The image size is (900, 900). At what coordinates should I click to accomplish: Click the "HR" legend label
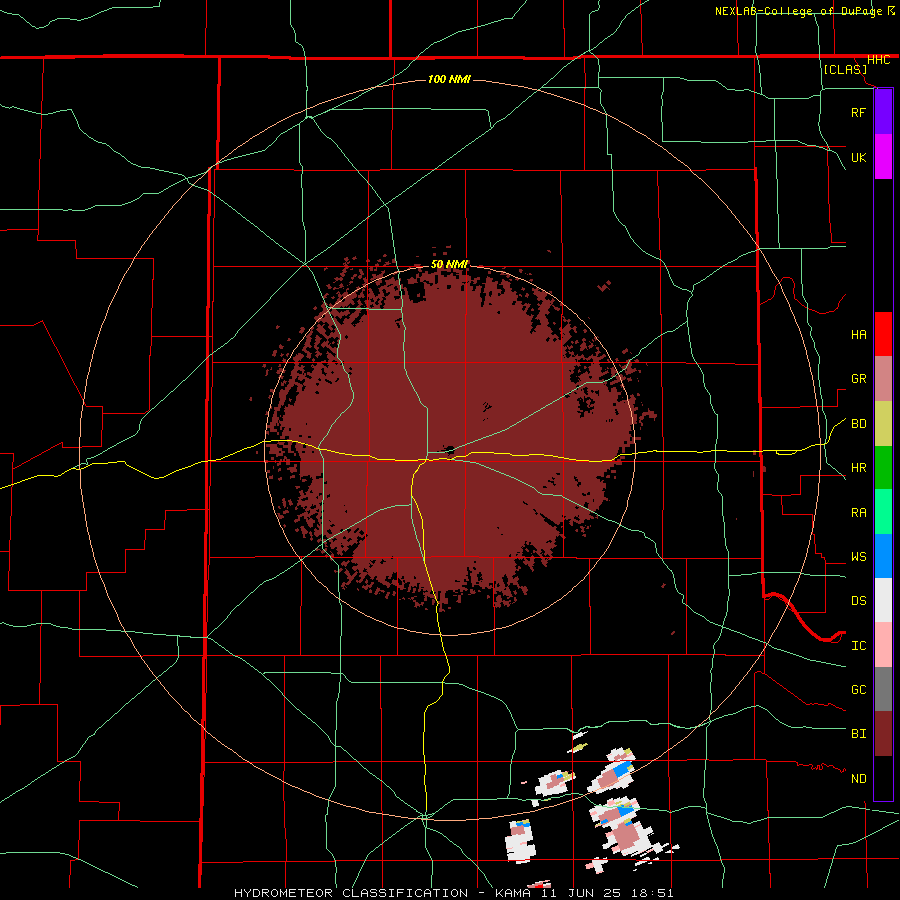(858, 468)
